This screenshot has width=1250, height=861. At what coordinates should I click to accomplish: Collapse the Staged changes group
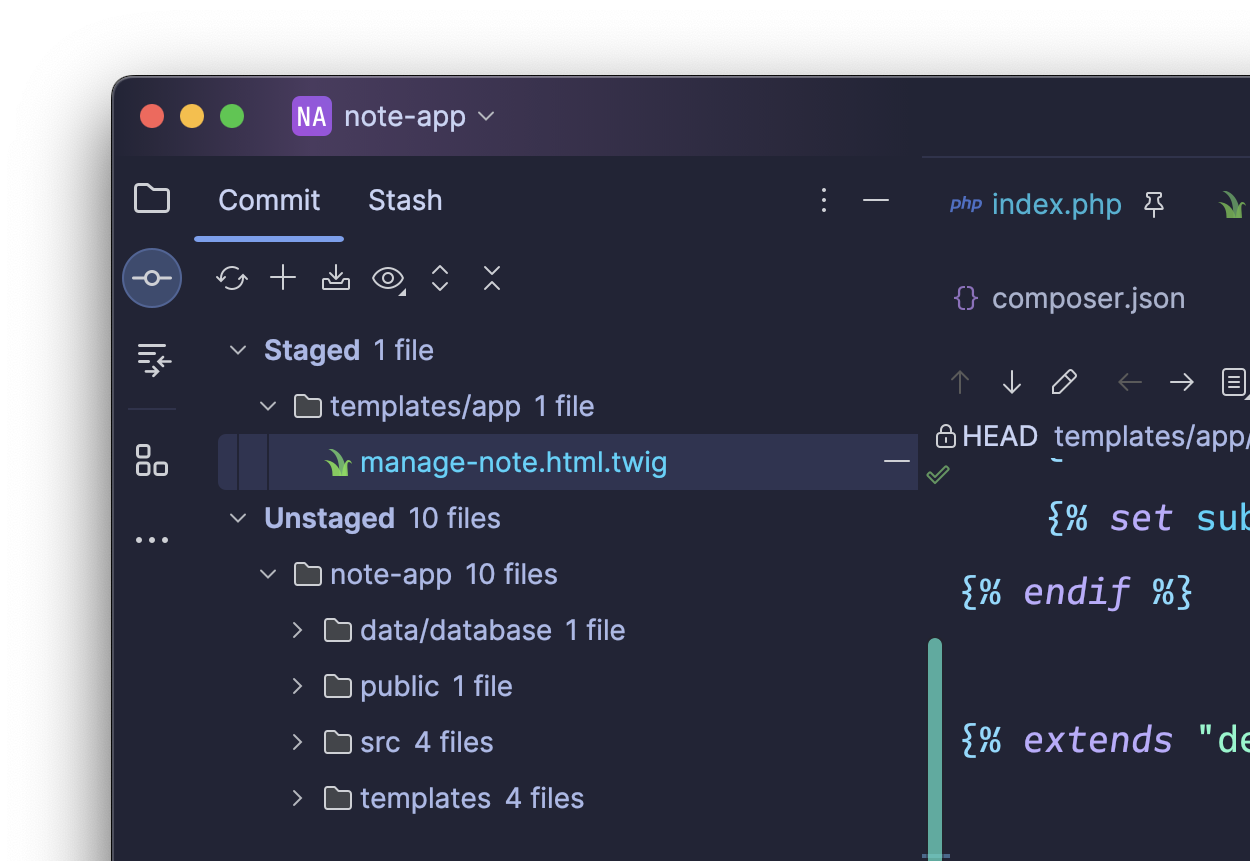coord(237,350)
